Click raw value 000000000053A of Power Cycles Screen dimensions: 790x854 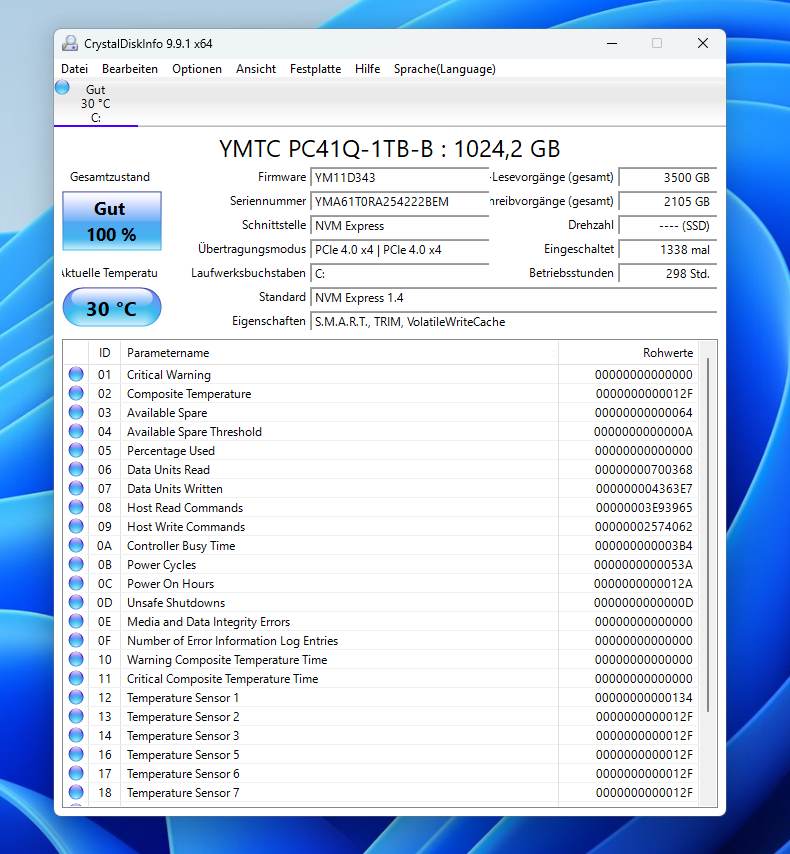643,564
